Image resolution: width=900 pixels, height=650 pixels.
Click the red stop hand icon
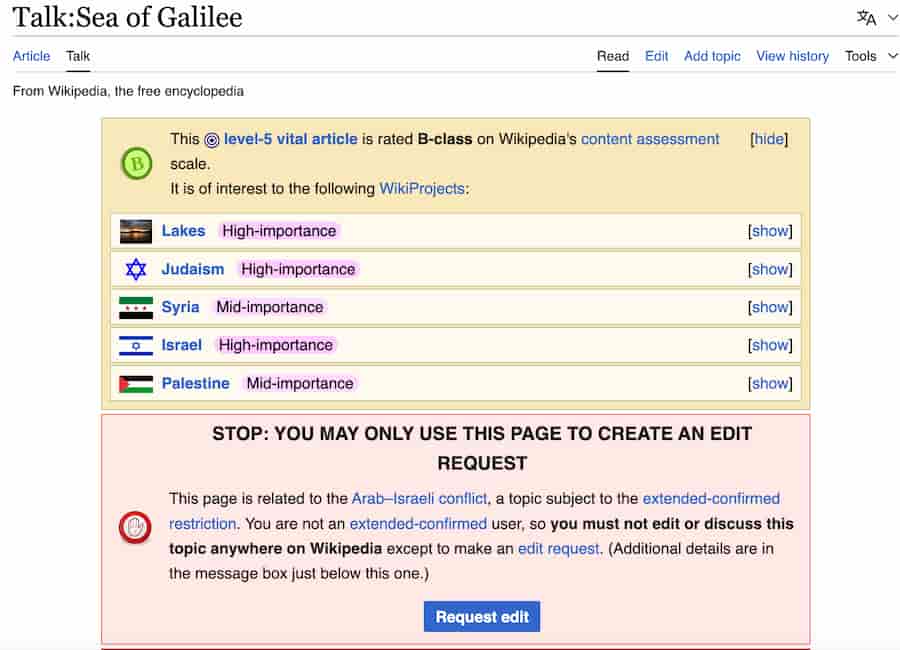pos(135,527)
